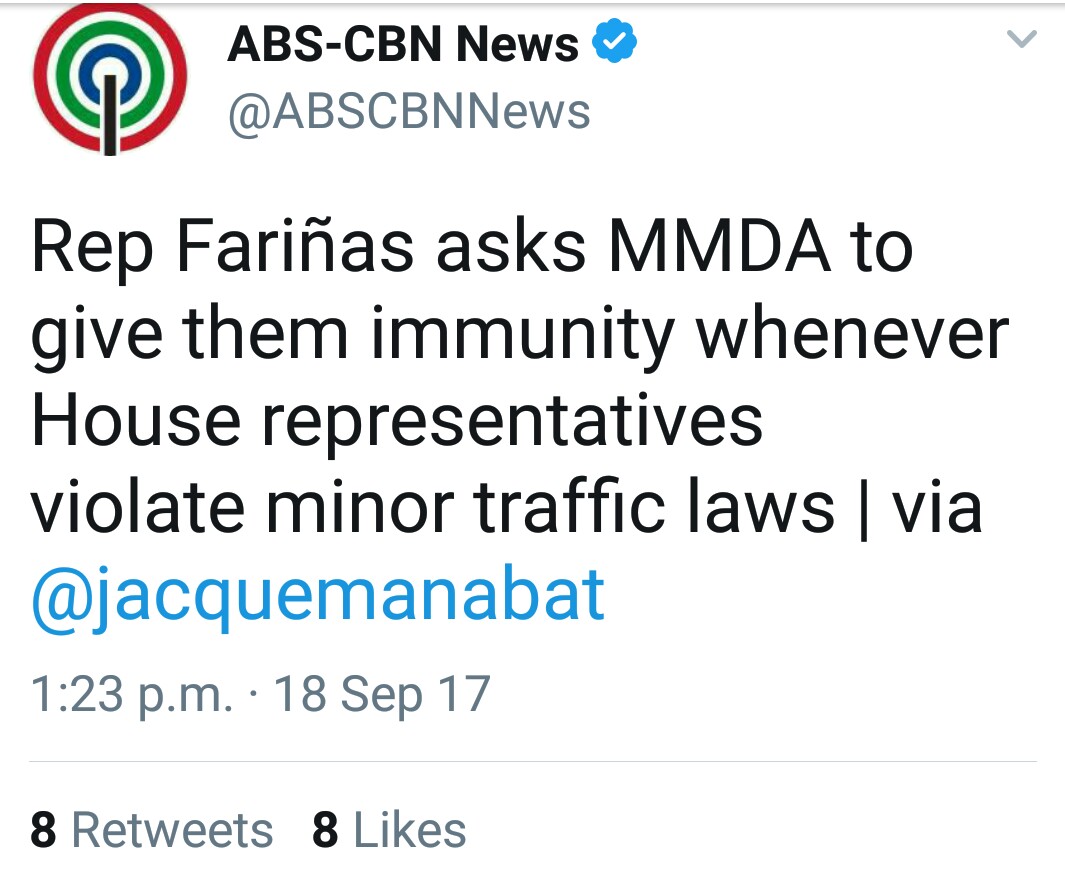
Task: View the Likes label list
Action: coord(410,830)
